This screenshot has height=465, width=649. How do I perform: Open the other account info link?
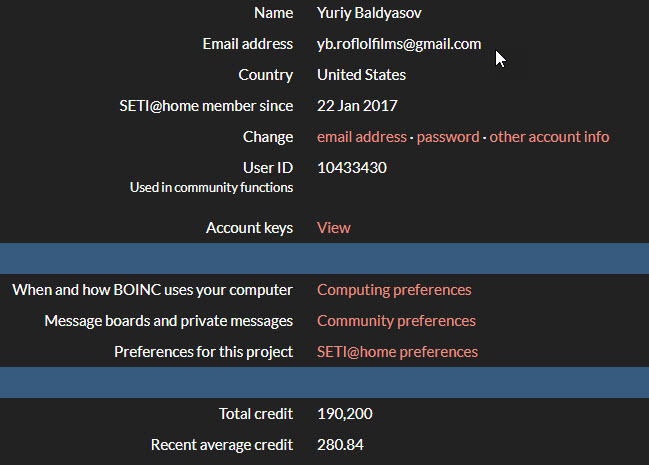point(549,137)
